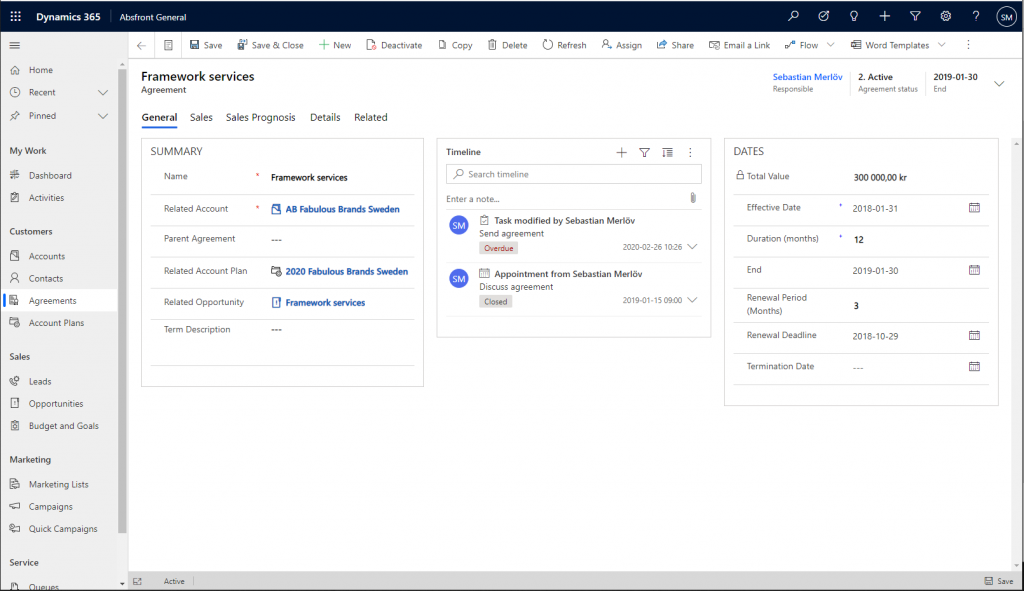Open the Flow dropdown arrow
1024x591 pixels.
(831, 45)
